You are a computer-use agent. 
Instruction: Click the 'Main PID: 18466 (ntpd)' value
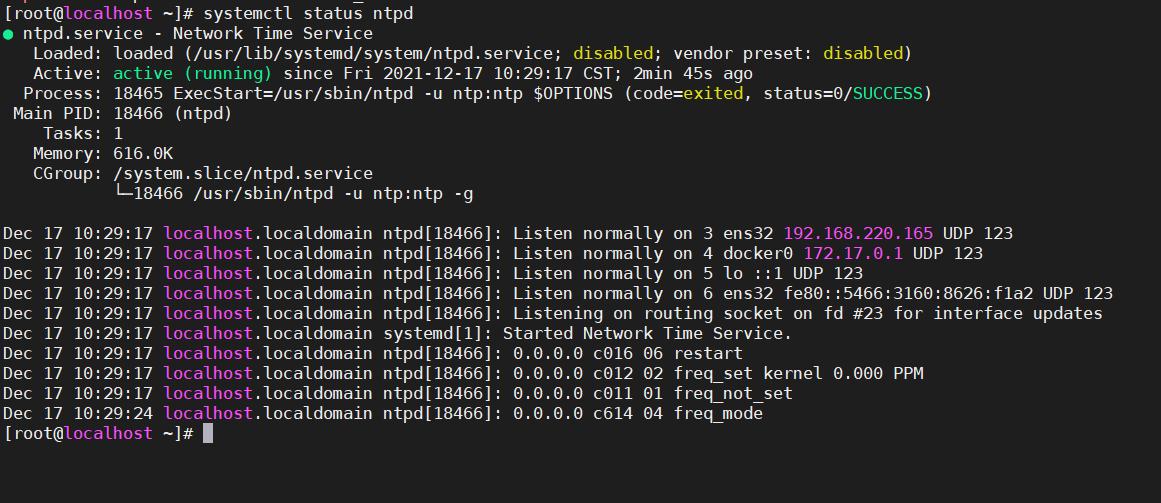pos(173,113)
